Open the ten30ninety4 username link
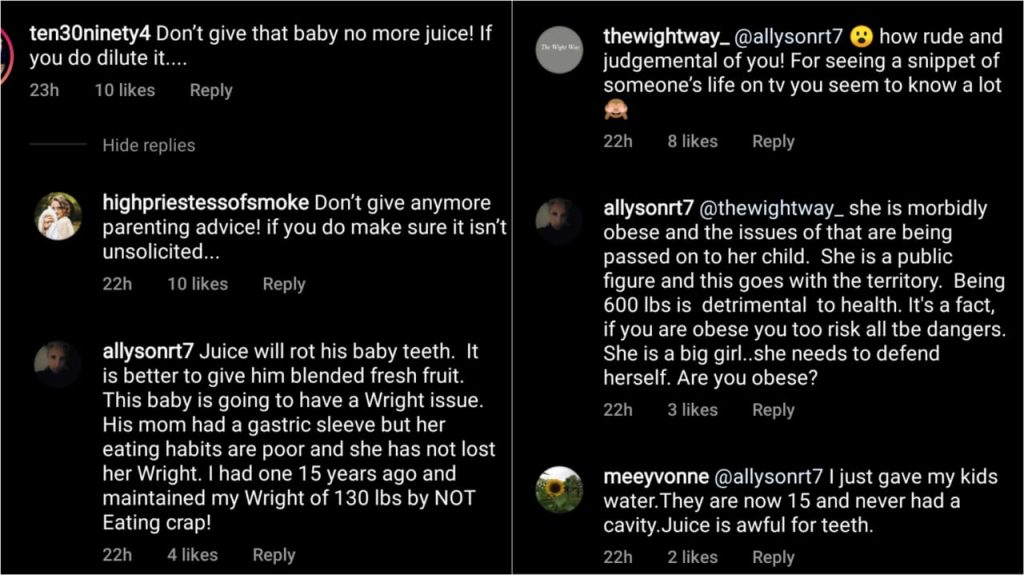 pyautogui.click(x=90, y=32)
